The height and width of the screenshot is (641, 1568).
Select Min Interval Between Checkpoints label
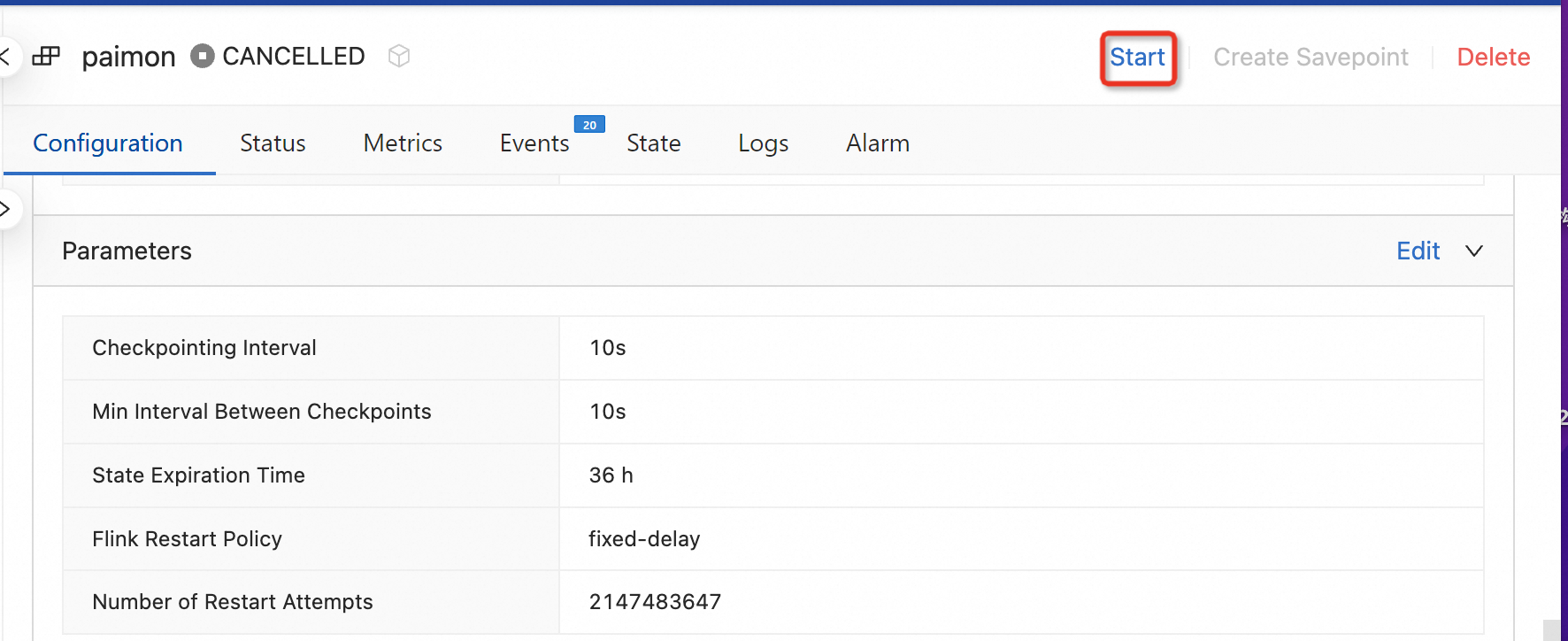click(262, 412)
